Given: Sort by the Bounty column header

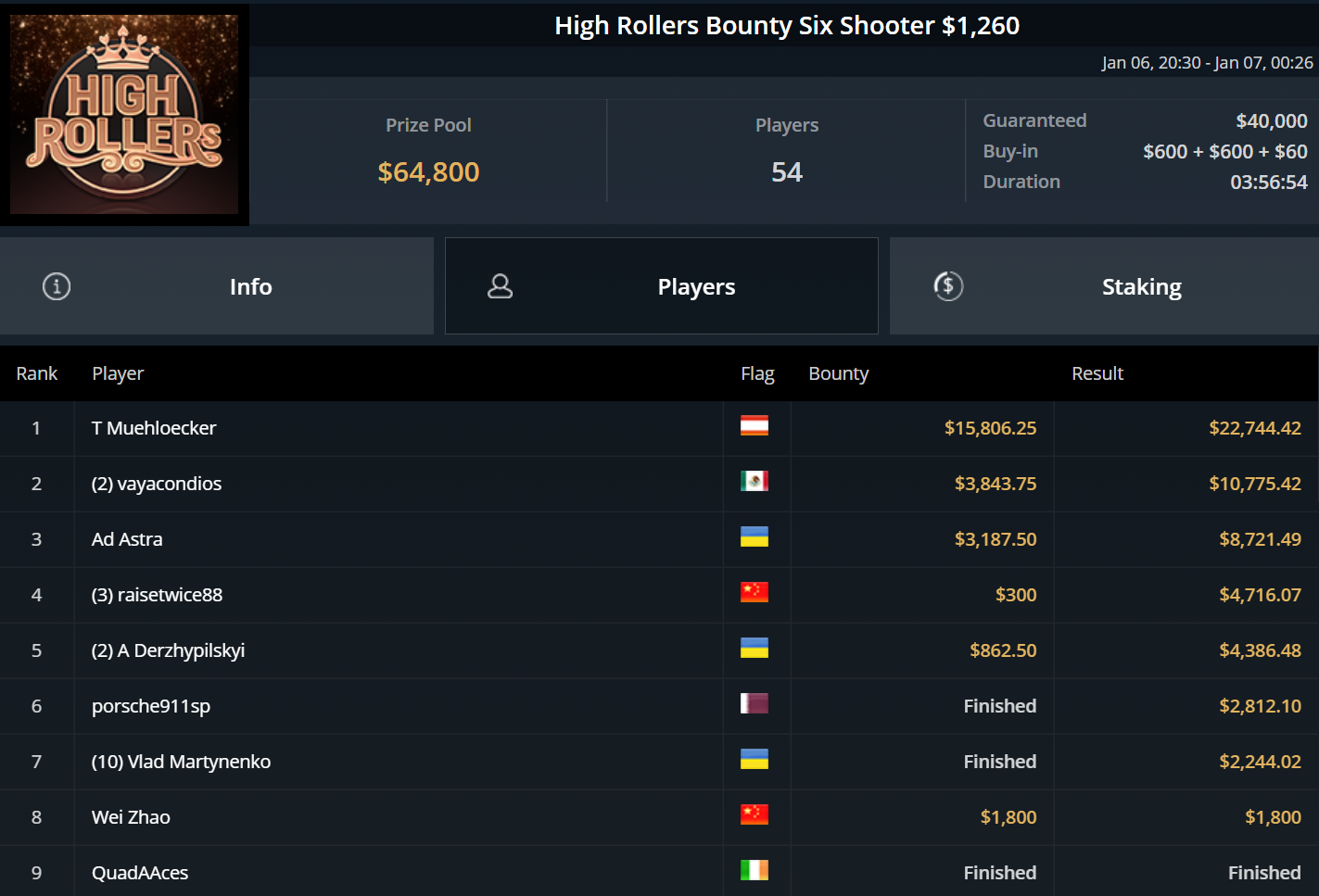Looking at the screenshot, I should pos(838,373).
